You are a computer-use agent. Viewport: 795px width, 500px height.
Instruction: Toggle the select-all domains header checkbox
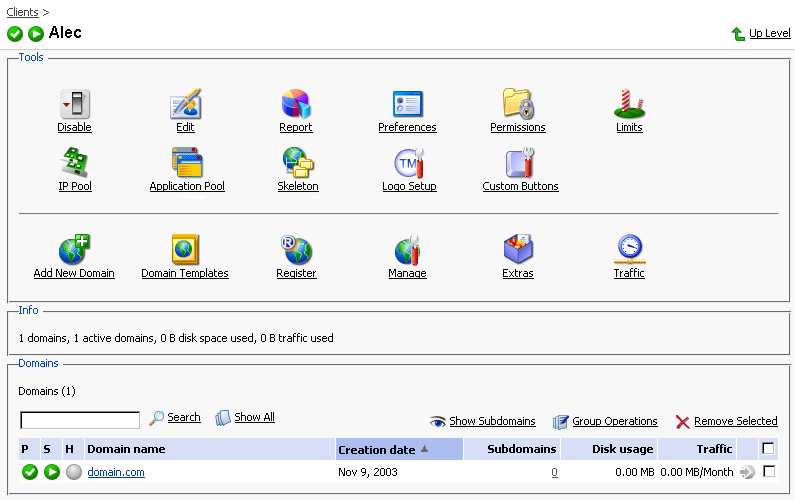coord(768,449)
